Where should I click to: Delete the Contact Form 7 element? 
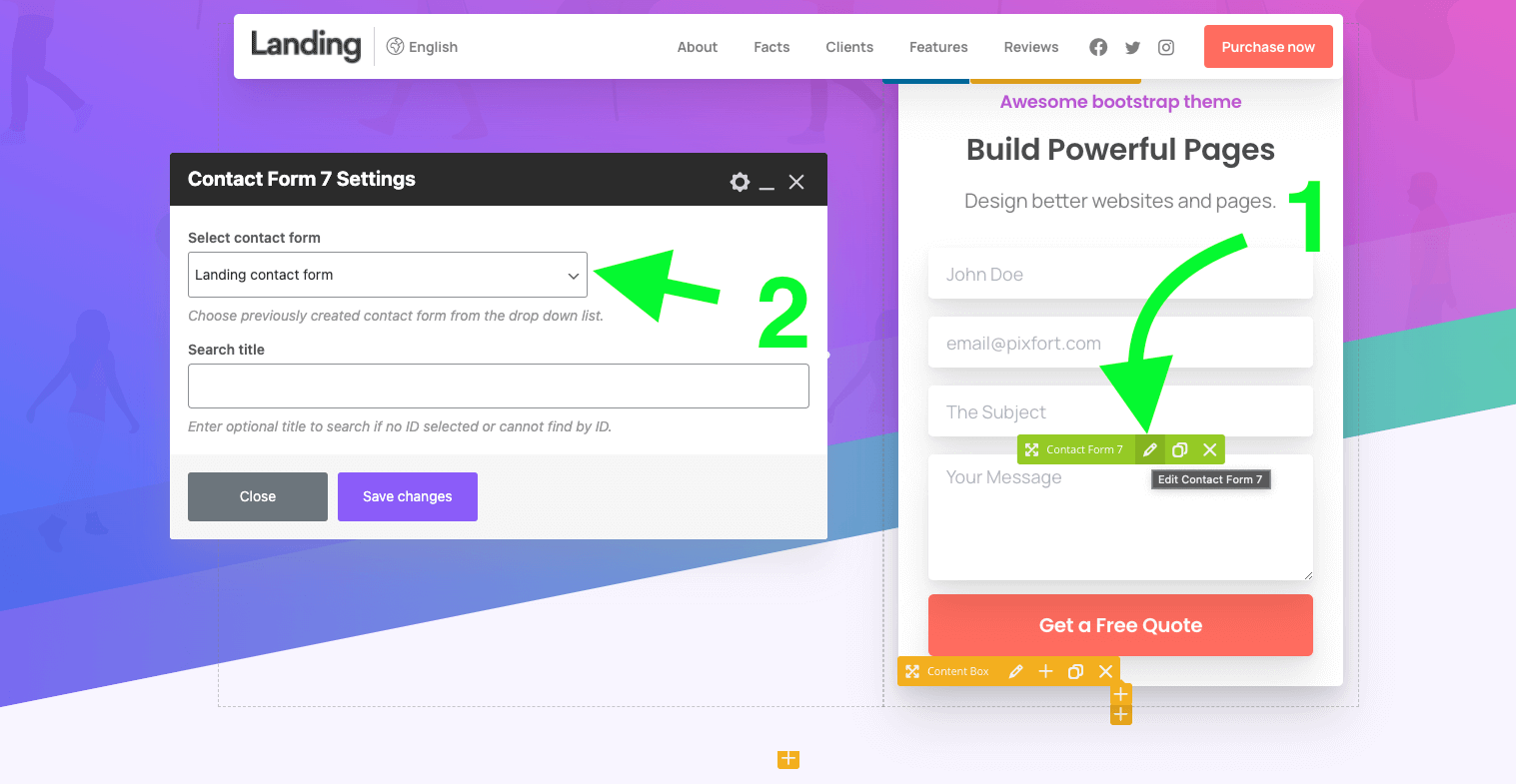pos(1209,449)
